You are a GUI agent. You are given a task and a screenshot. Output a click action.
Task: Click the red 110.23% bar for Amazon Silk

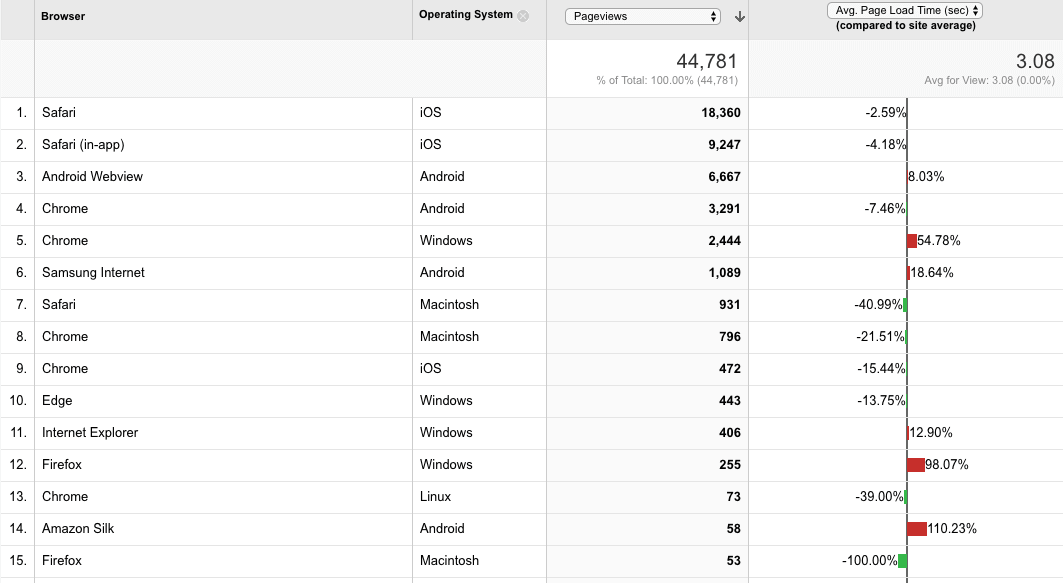(x=917, y=529)
